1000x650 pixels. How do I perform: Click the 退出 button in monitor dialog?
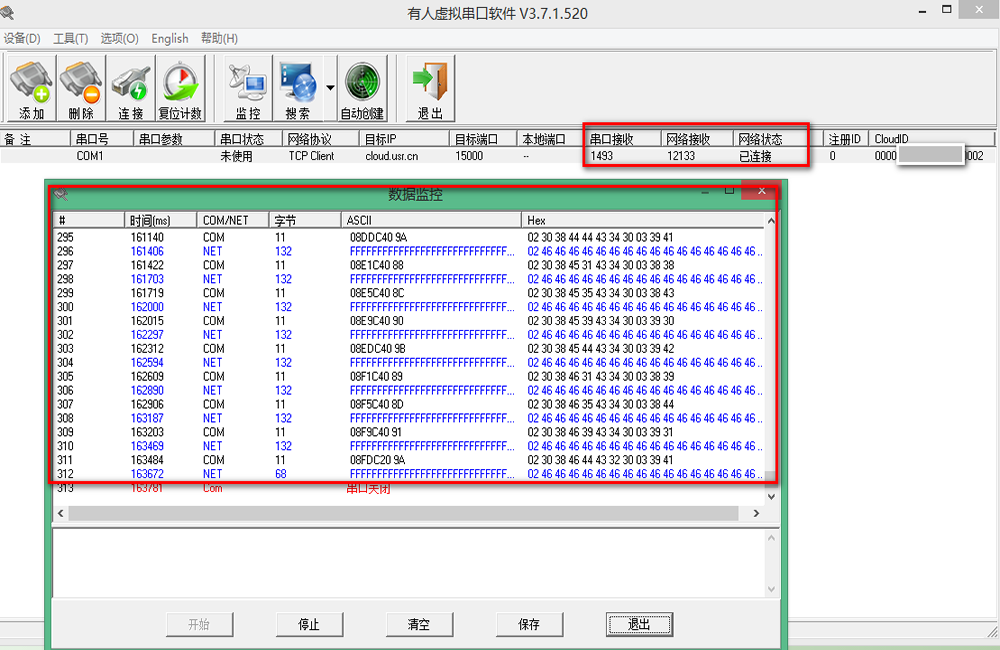638,624
